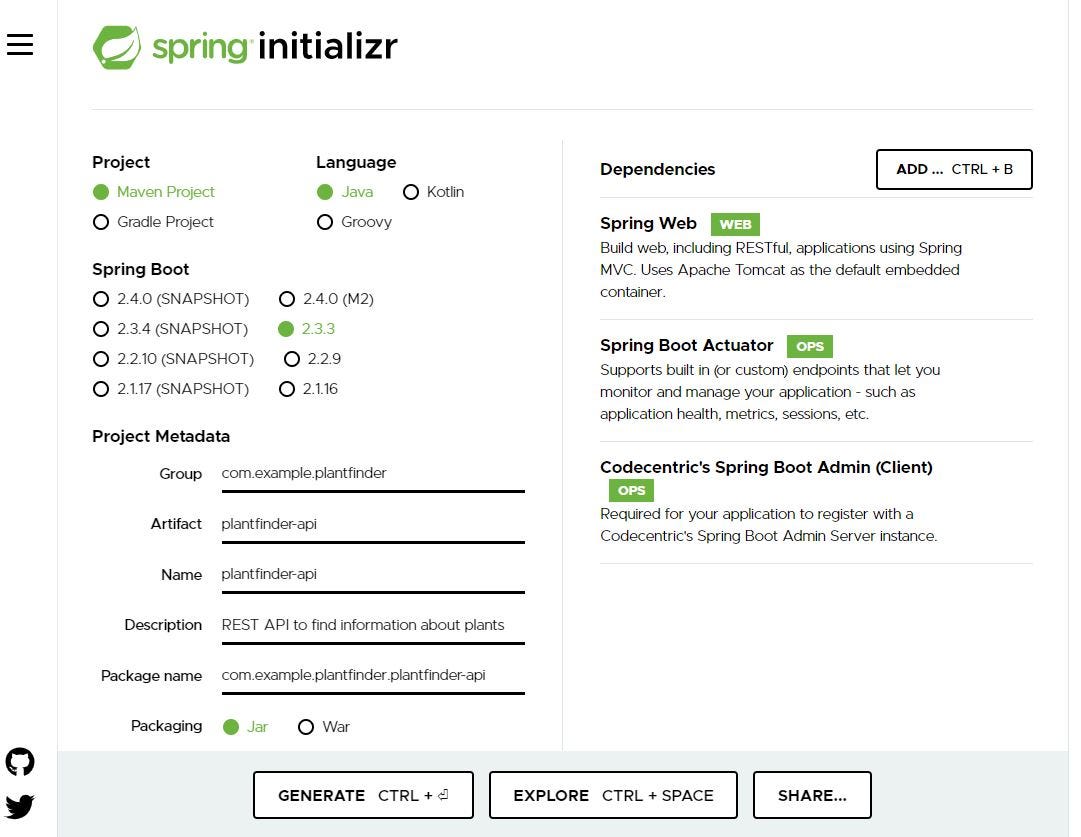Select Spring Boot 2.3.4 (SNAPSHOT)
The width and height of the screenshot is (1081, 837).
[170, 329]
